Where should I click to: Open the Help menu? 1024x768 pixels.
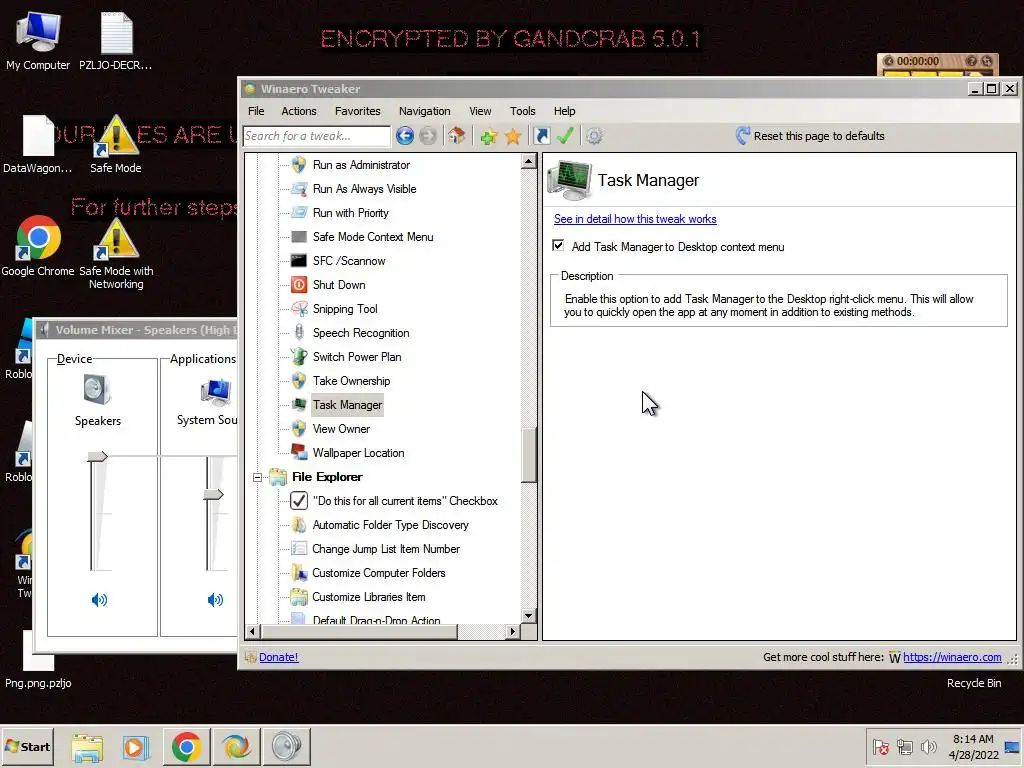564,111
